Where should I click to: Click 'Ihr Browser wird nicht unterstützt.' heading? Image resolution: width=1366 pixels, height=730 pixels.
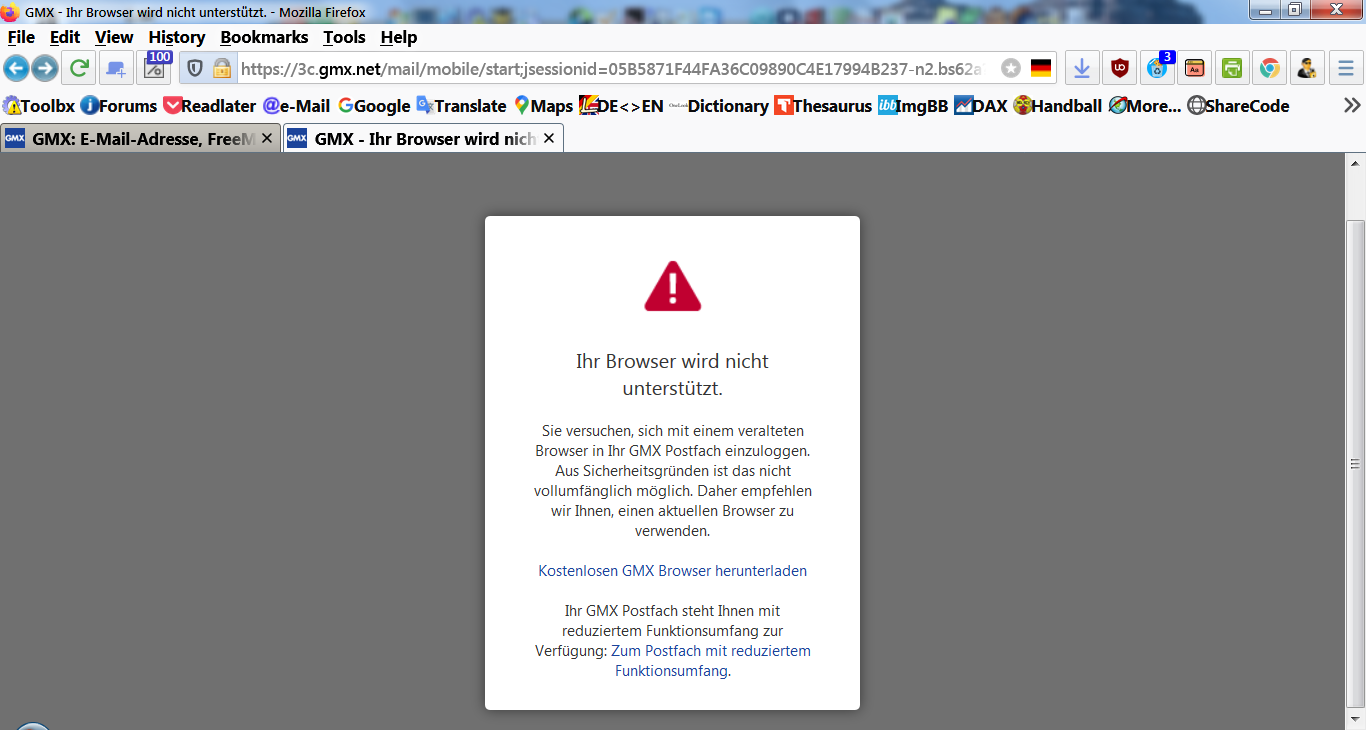[x=673, y=374]
